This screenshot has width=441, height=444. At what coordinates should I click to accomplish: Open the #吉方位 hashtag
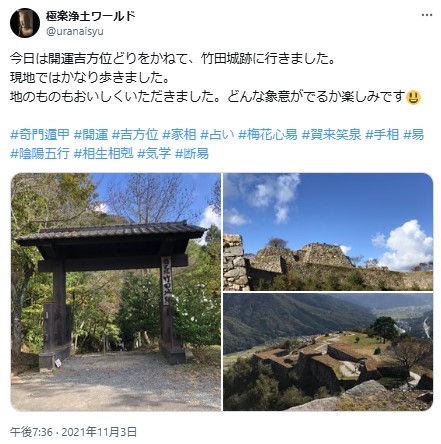pos(135,135)
